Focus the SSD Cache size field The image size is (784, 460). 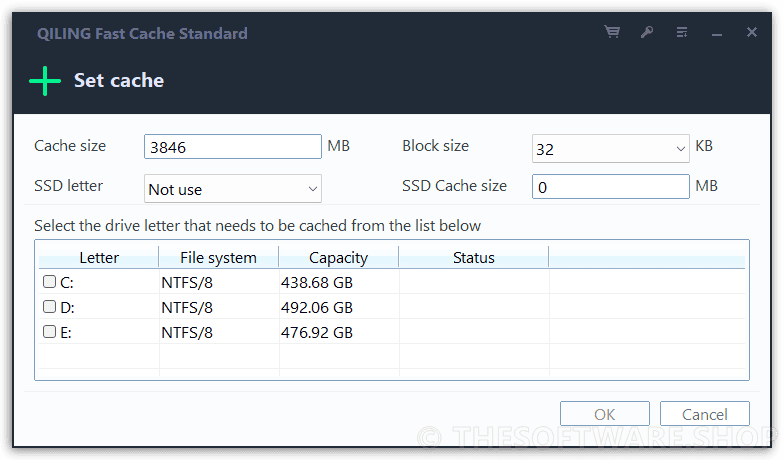click(610, 186)
